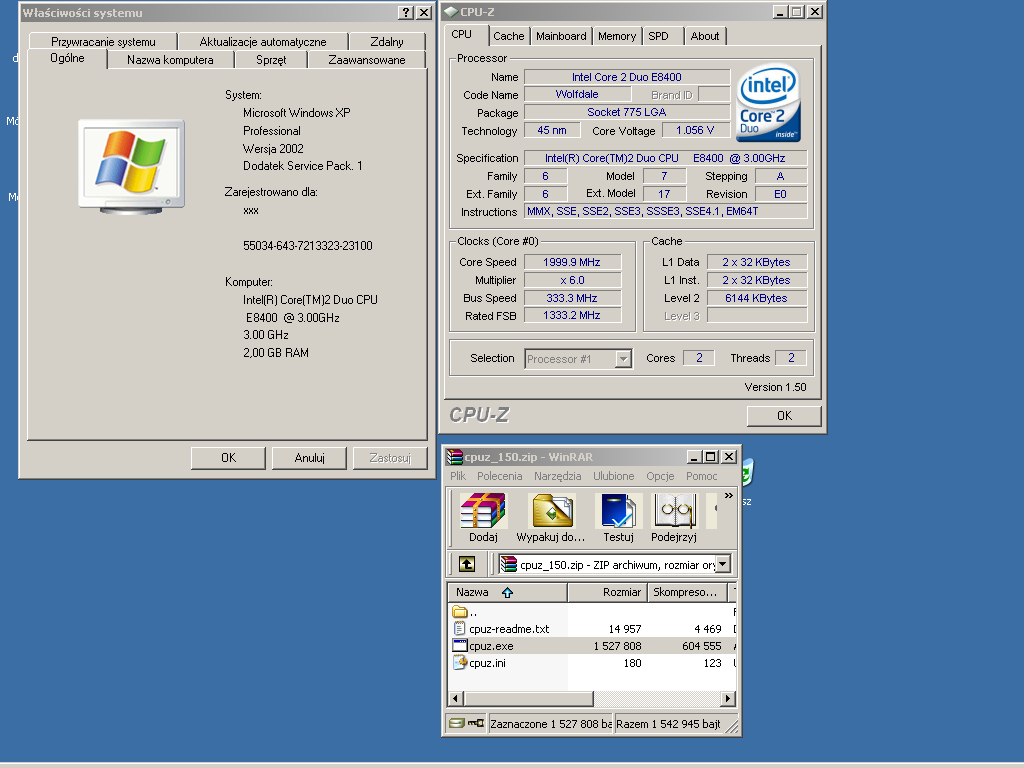Click the Name field Intel Core 2 Duo E8400
Image resolution: width=1024 pixels, height=768 pixels.
point(627,77)
